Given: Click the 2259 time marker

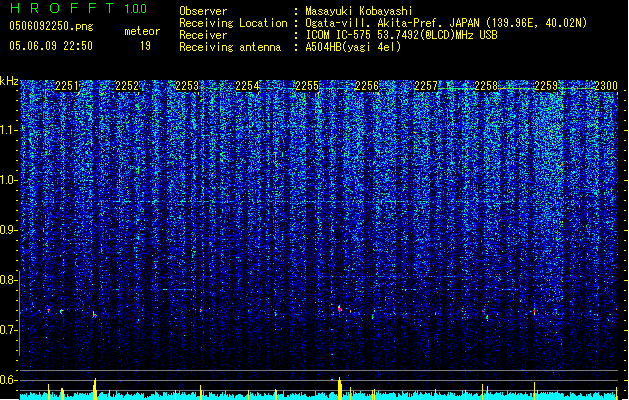Looking at the screenshot, I should (x=546, y=85).
